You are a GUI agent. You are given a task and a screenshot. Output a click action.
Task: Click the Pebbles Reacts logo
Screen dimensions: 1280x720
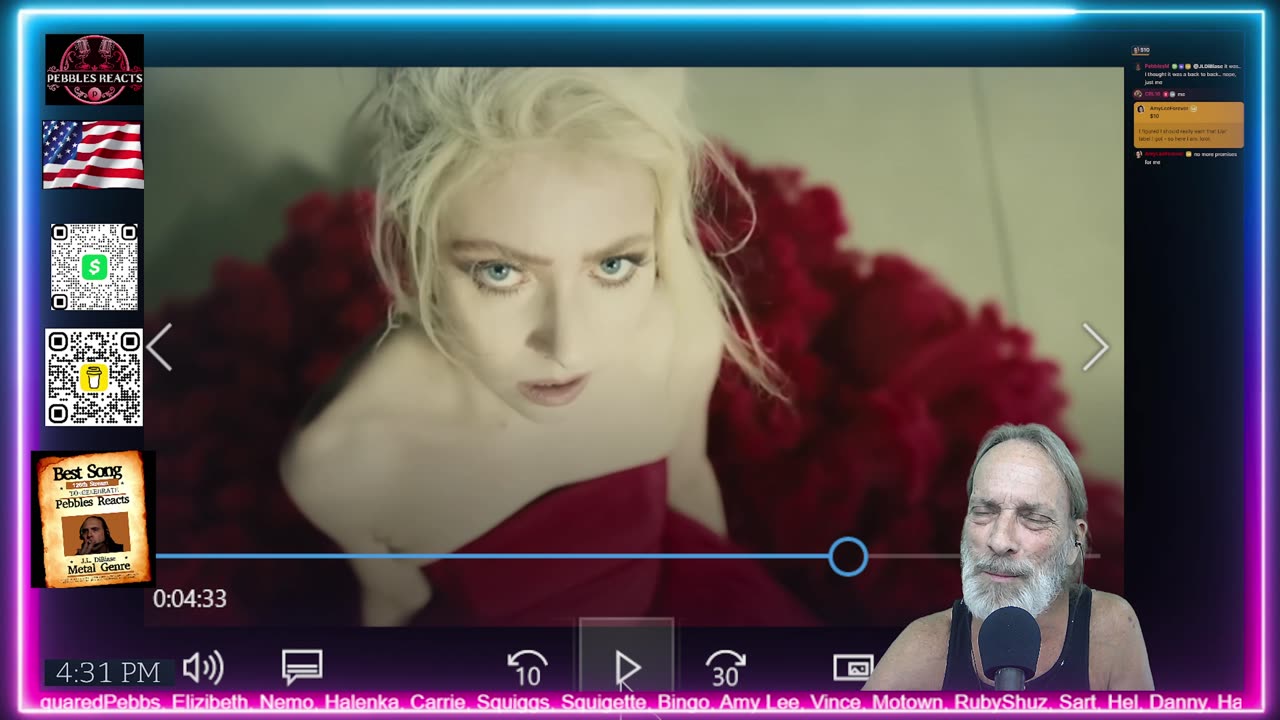tap(94, 69)
